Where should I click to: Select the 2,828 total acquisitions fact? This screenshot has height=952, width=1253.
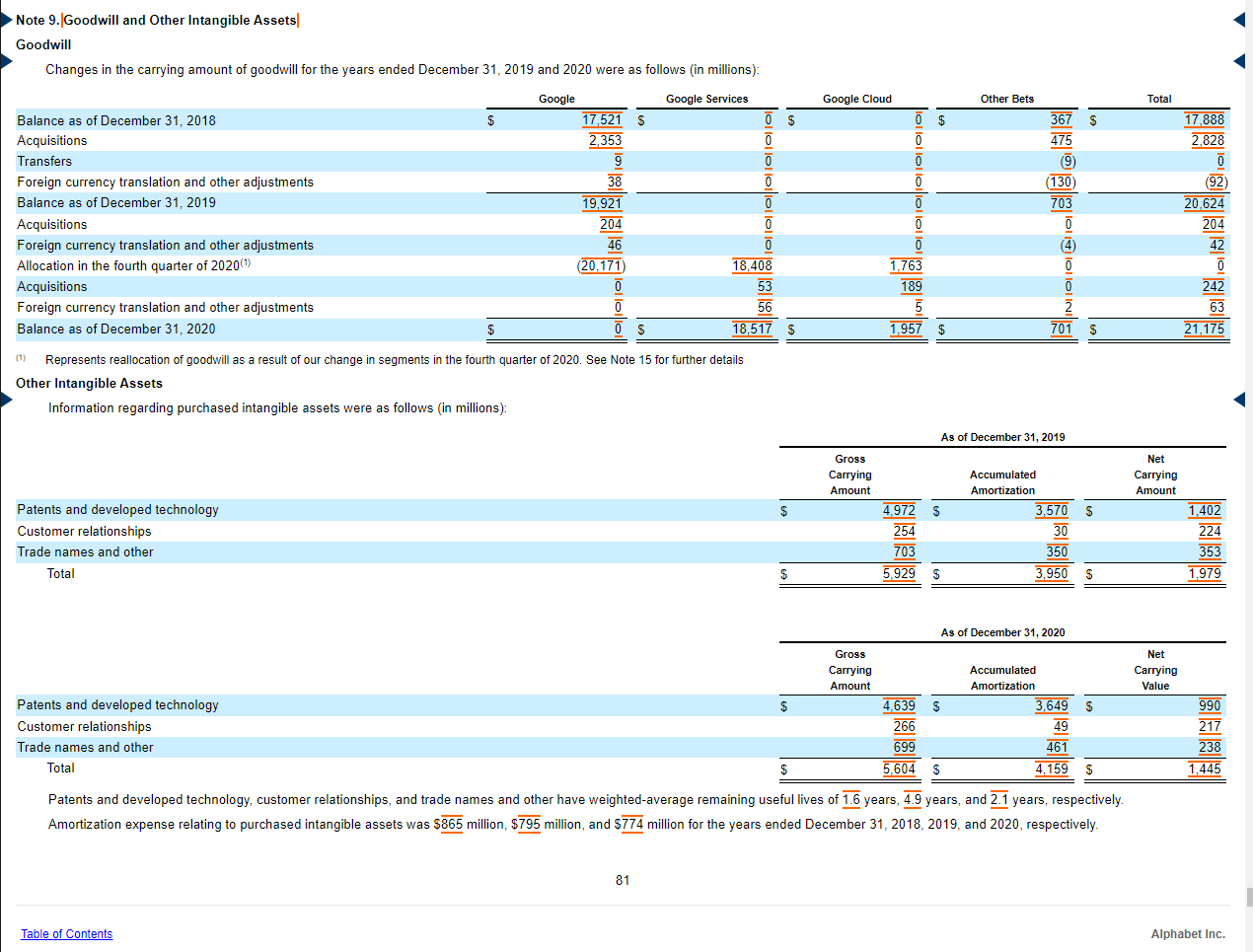1210,140
